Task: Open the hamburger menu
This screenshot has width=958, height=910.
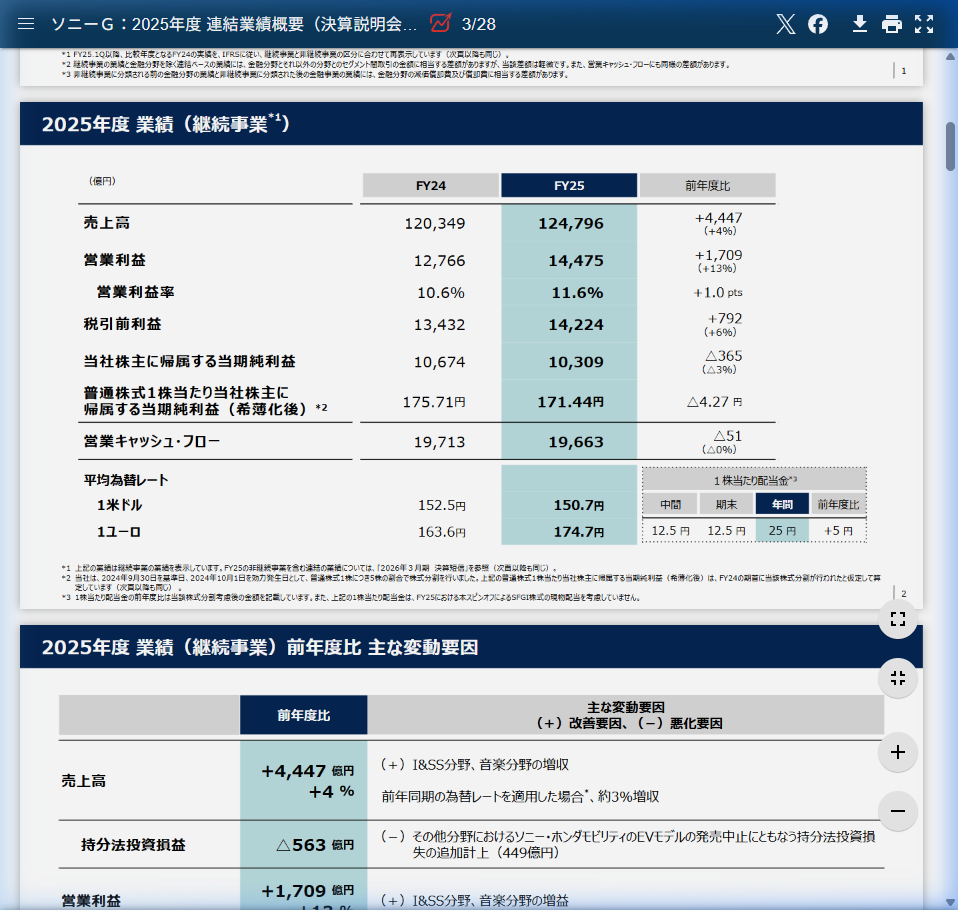Action: point(26,24)
